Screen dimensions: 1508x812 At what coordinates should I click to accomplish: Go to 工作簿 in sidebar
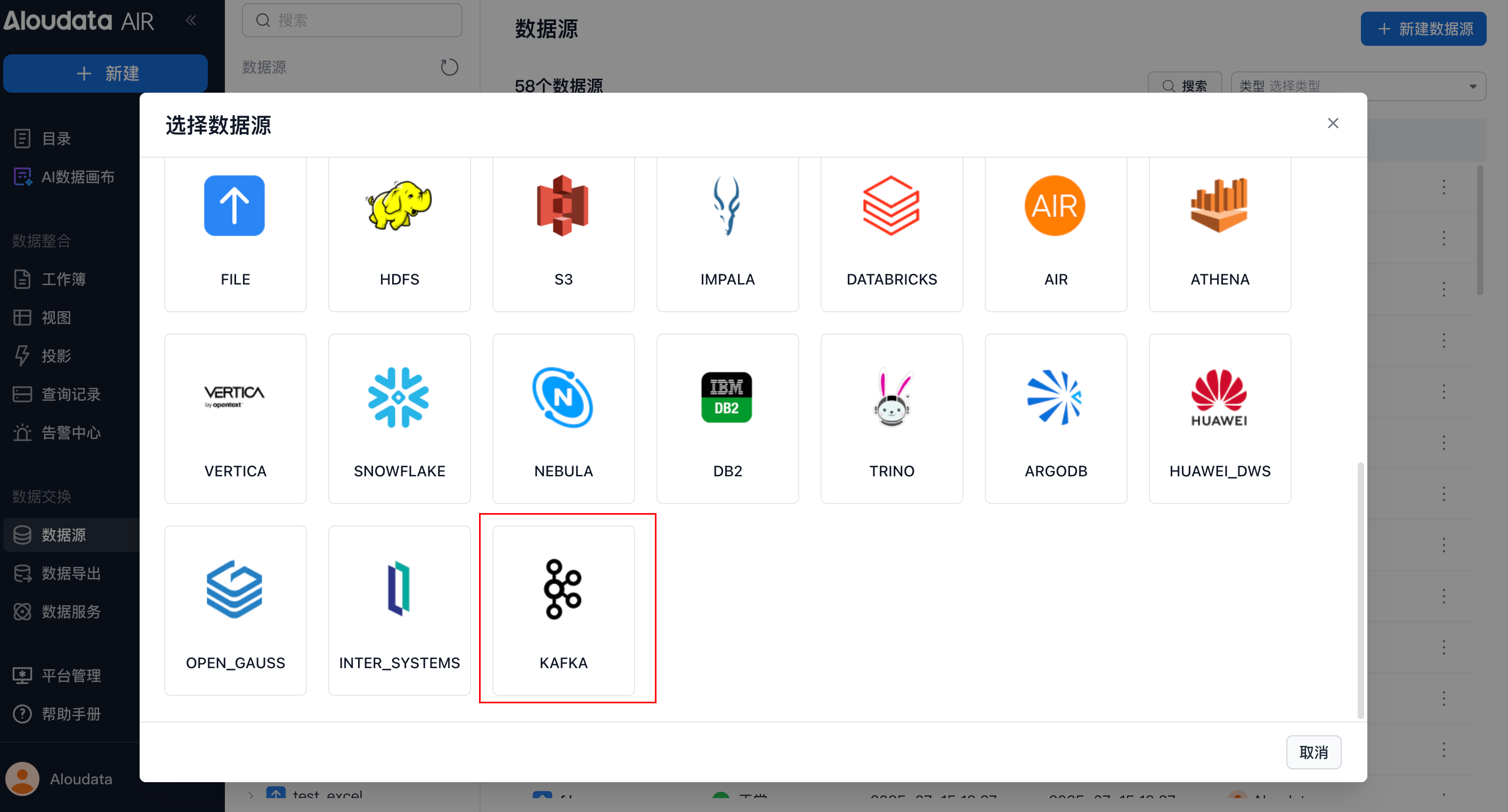coord(63,279)
